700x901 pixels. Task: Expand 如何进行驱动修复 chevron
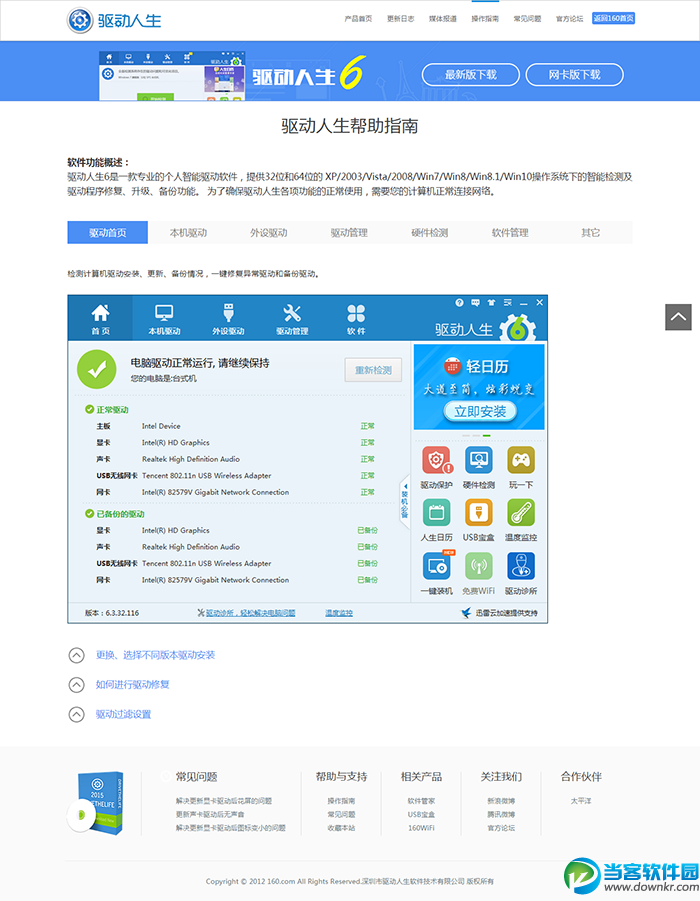pos(76,684)
